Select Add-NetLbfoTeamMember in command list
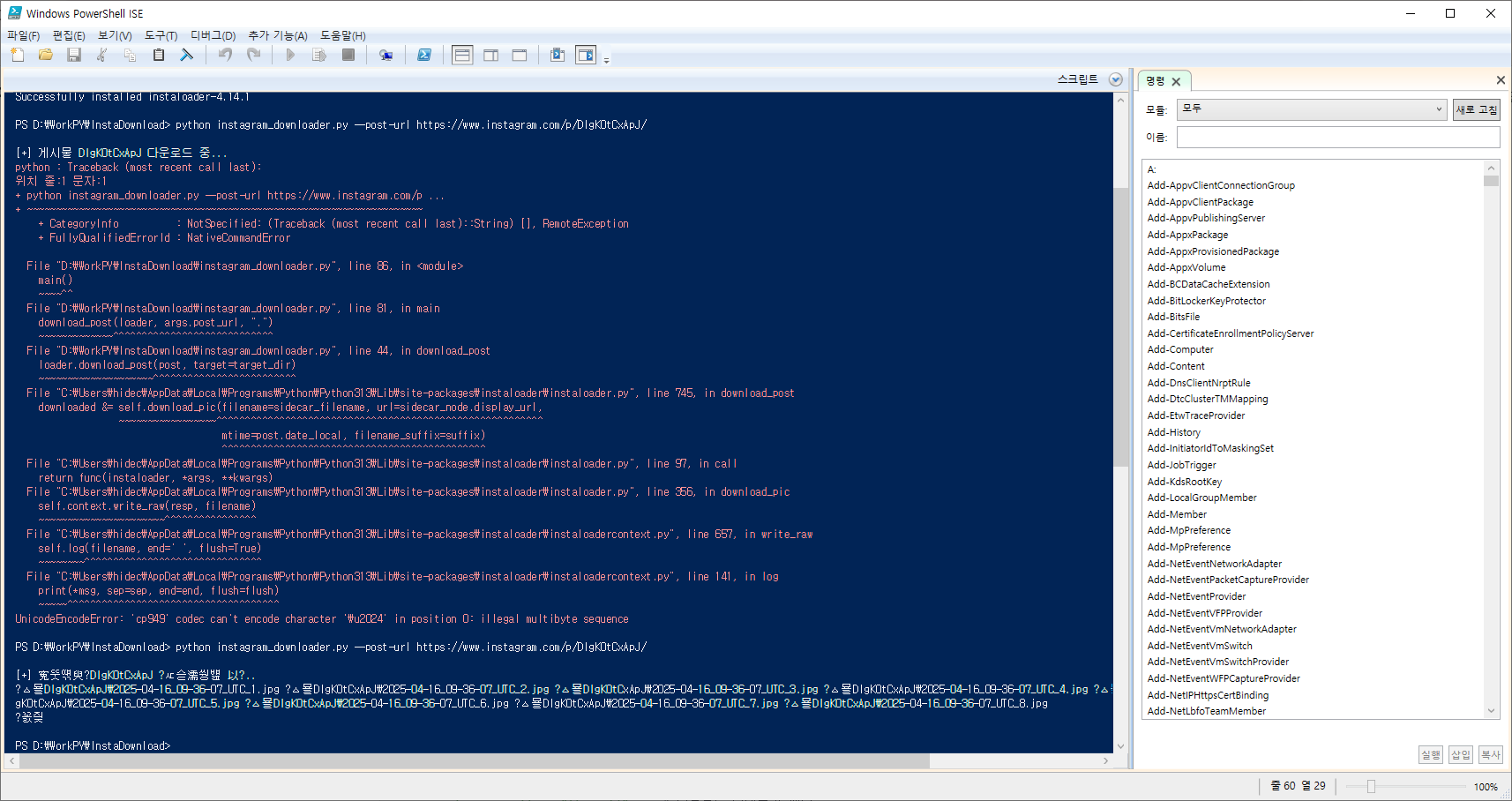 point(1207,711)
